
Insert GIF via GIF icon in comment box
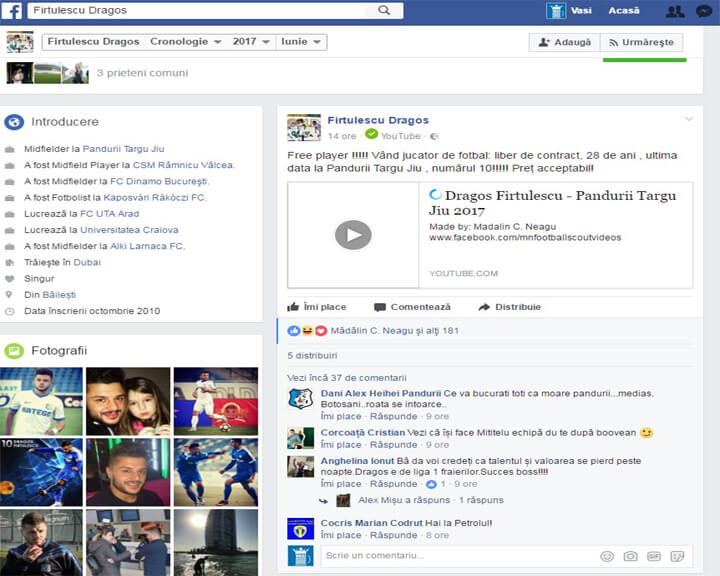pos(654,556)
